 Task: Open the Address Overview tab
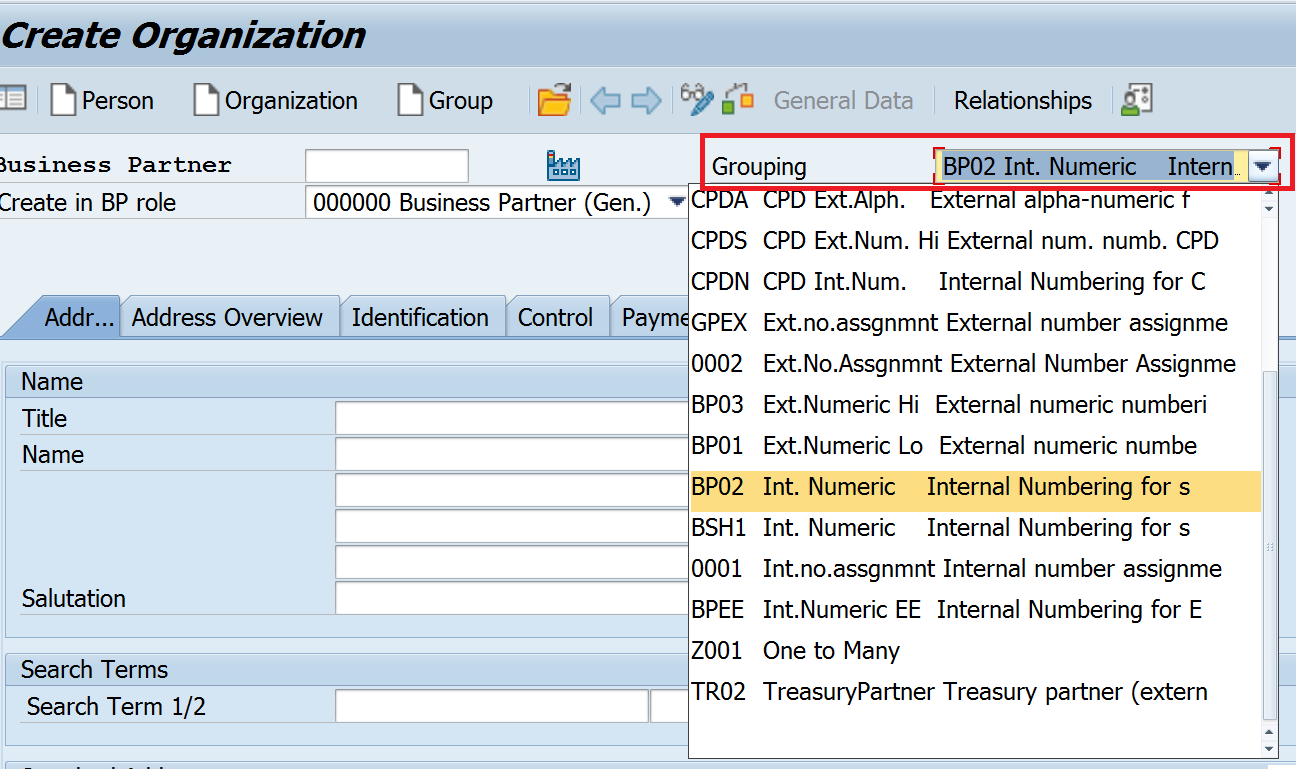(x=229, y=316)
